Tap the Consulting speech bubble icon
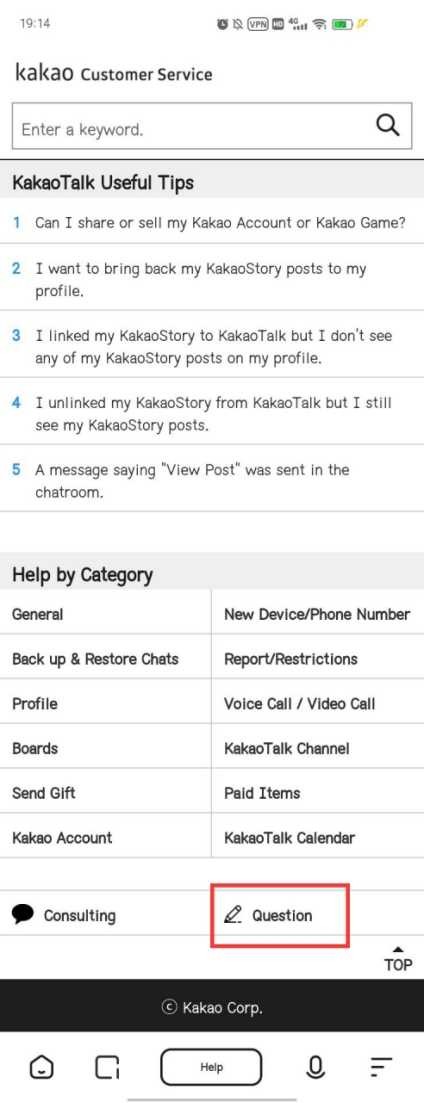 coord(23,914)
